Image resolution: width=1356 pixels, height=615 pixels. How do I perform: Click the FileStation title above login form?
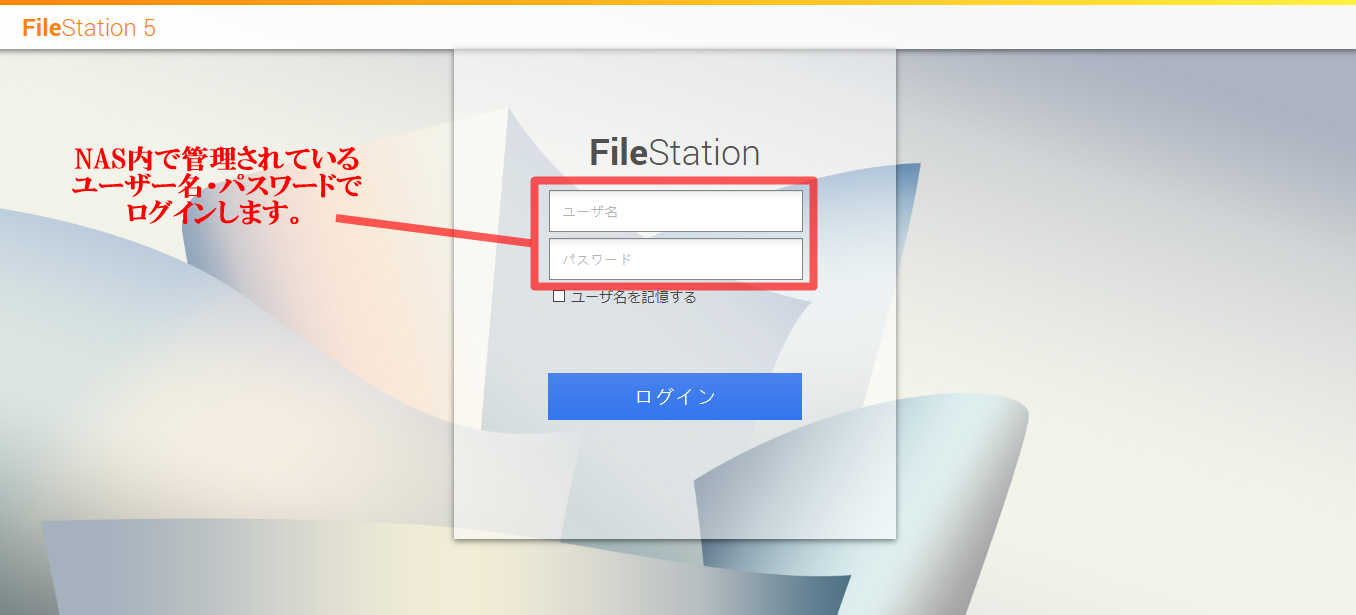675,153
